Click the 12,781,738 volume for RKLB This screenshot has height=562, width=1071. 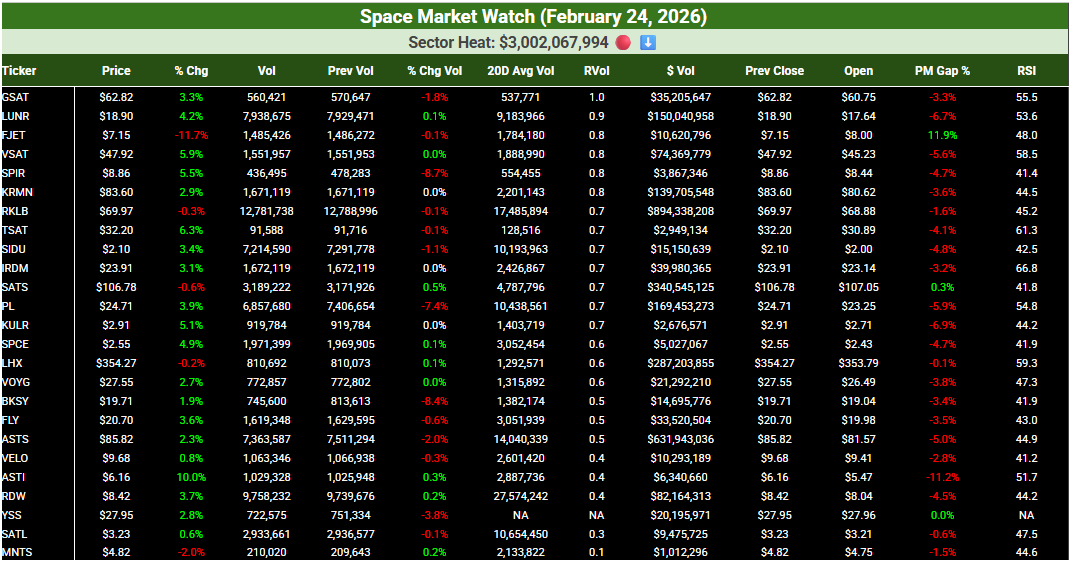pyautogui.click(x=266, y=212)
